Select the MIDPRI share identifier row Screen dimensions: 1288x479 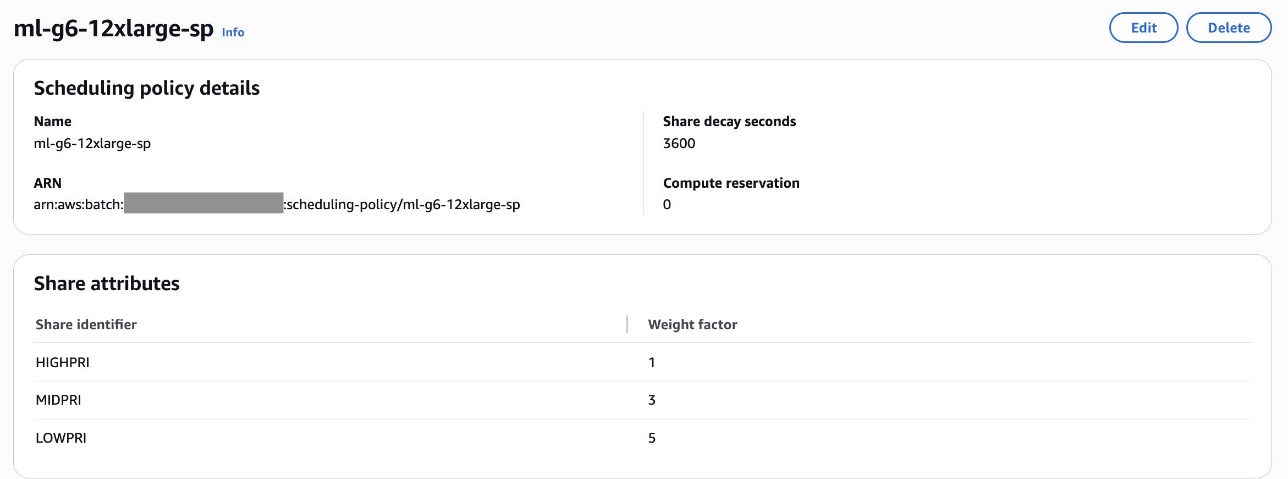click(58, 400)
